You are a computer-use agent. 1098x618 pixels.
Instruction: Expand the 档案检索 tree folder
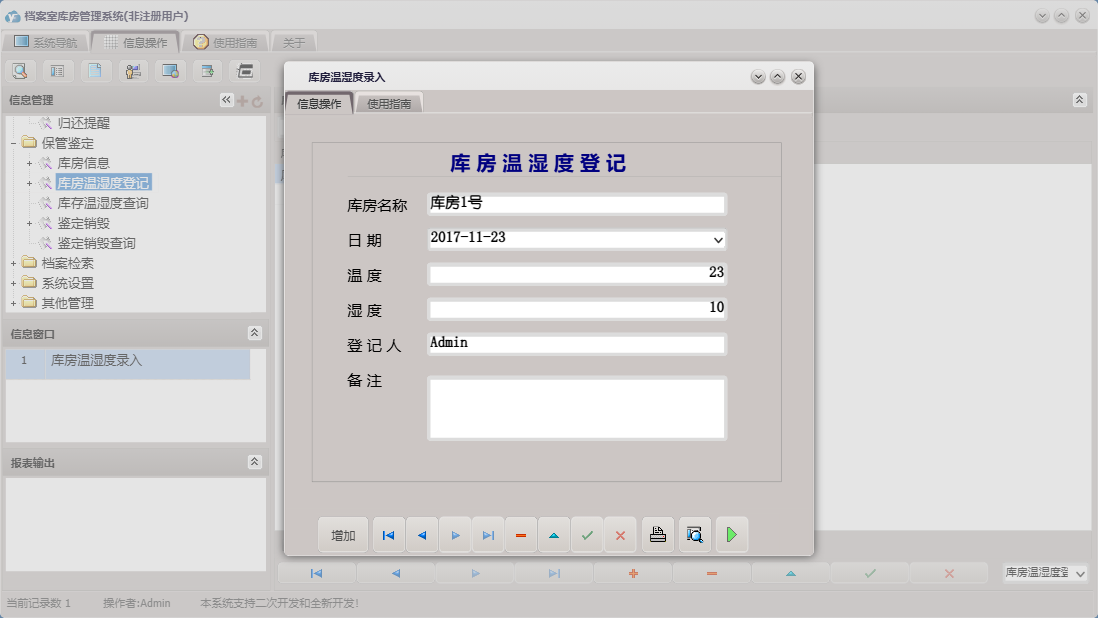point(13,263)
